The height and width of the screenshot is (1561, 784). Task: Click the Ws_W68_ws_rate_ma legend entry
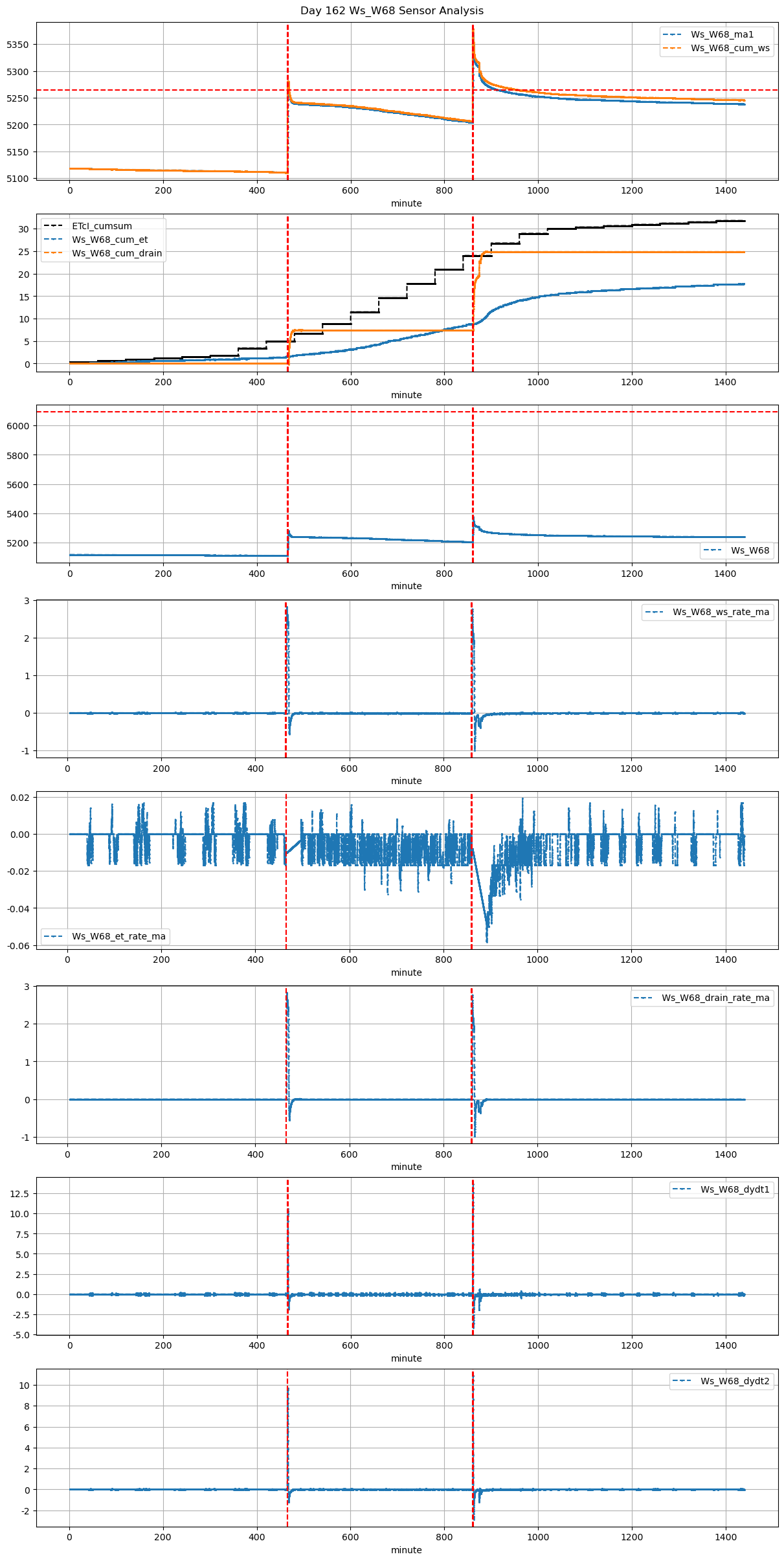point(721,612)
